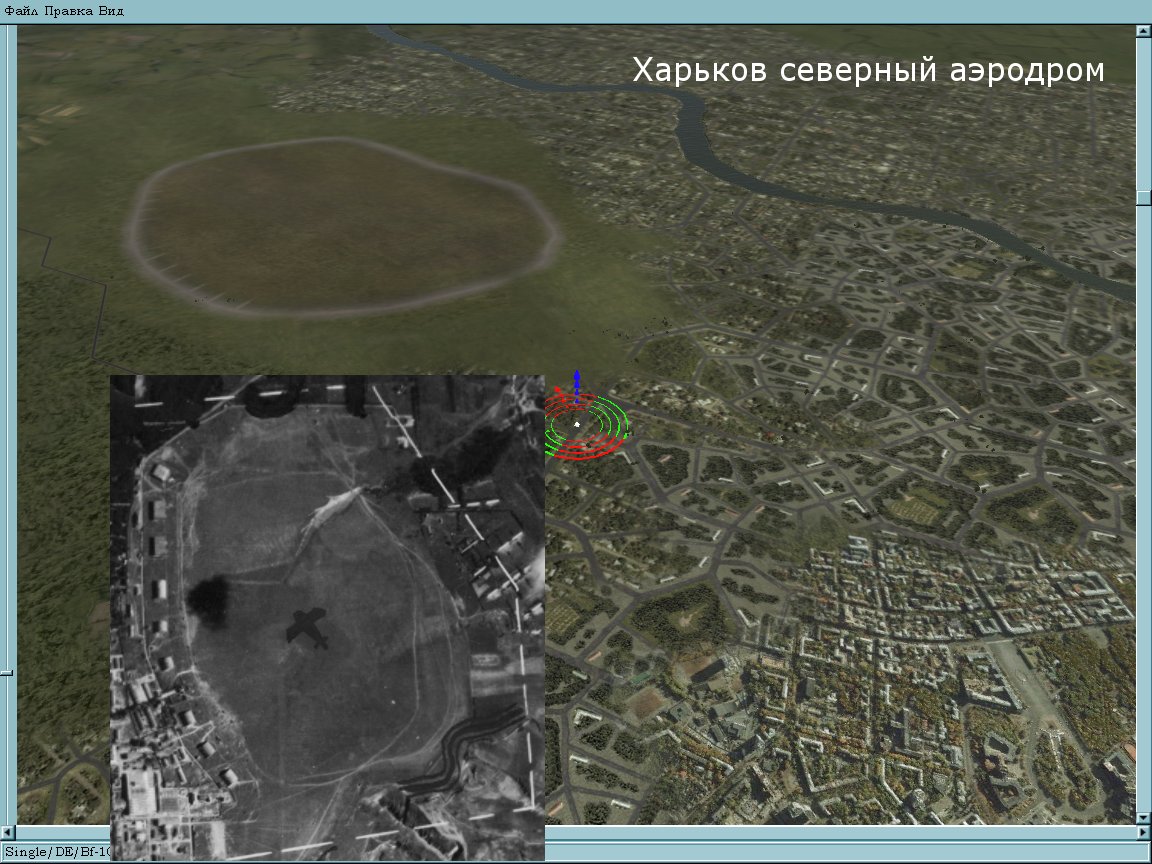Click the black-and-white aerial photo overlay
The width and height of the screenshot is (1152, 864).
click(327, 617)
